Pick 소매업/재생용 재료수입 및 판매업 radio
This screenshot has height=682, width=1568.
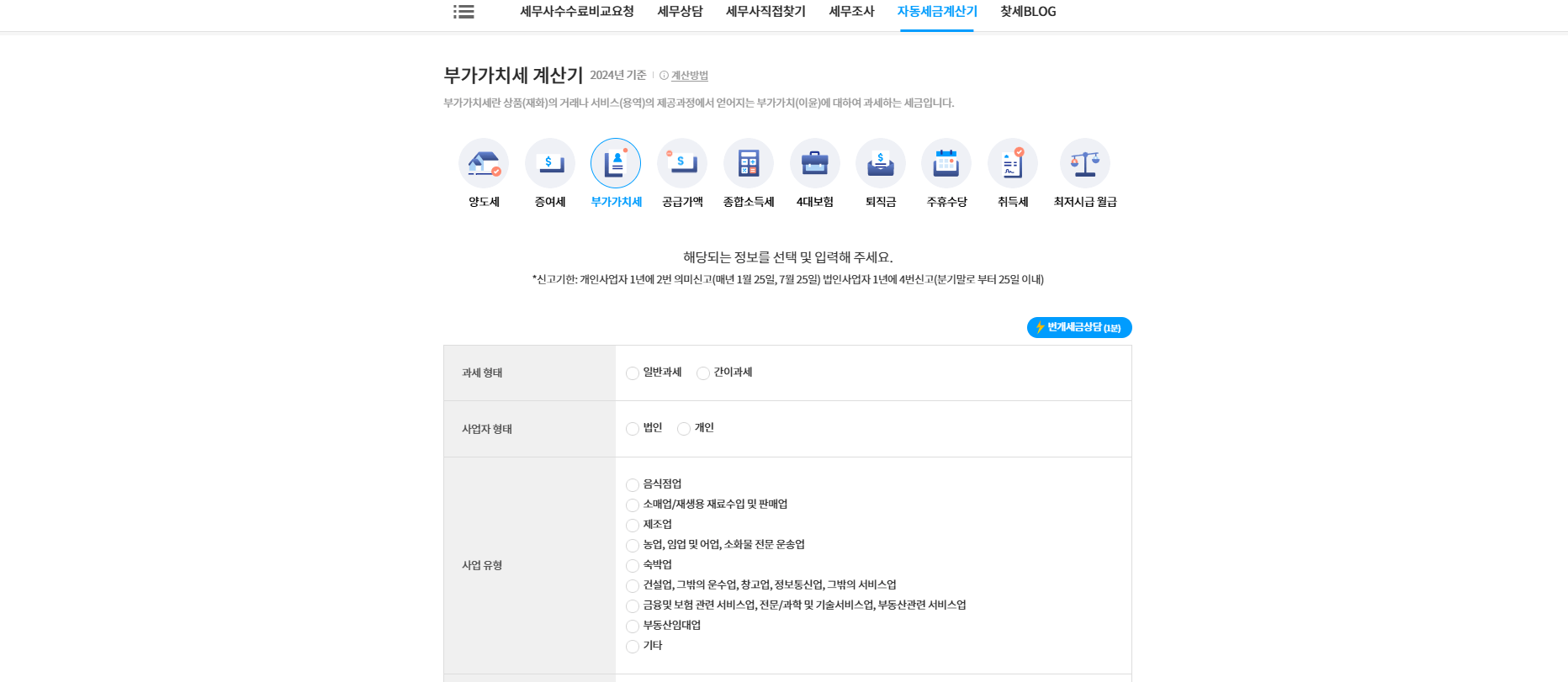pyautogui.click(x=633, y=505)
